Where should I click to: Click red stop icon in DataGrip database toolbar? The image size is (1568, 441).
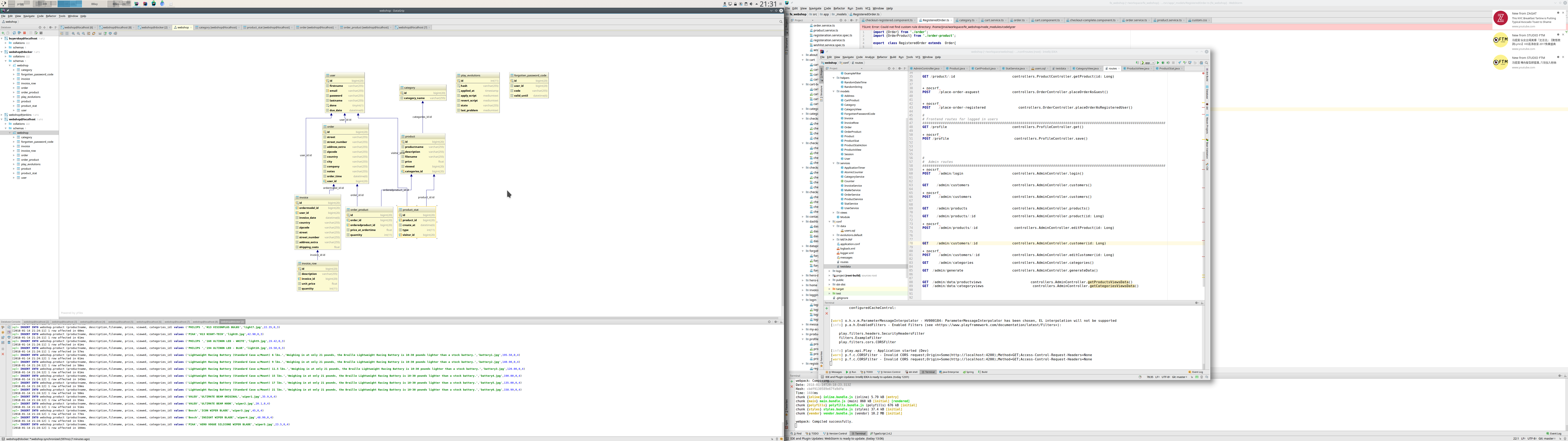click(x=24, y=33)
